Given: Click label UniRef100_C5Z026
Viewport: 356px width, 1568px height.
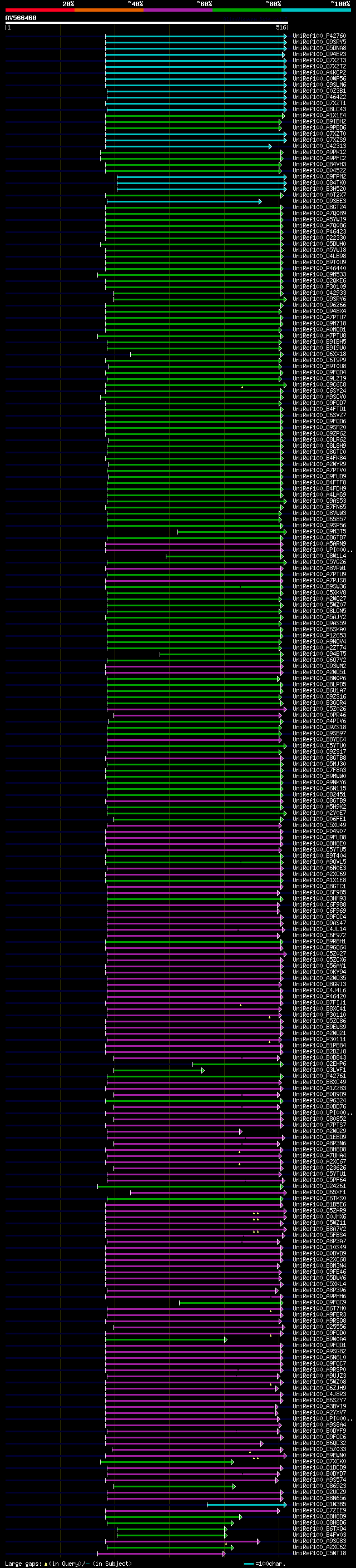Looking at the screenshot, I should [319, 709].
